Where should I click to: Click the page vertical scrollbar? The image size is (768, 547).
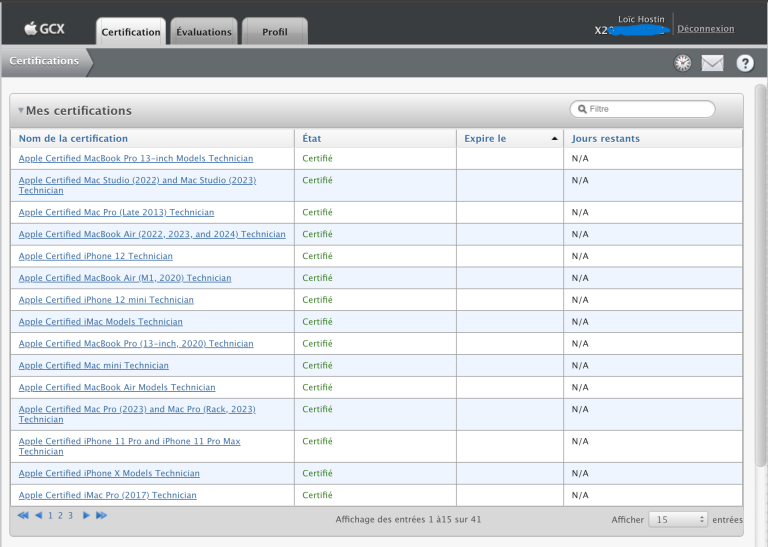click(x=760, y=275)
